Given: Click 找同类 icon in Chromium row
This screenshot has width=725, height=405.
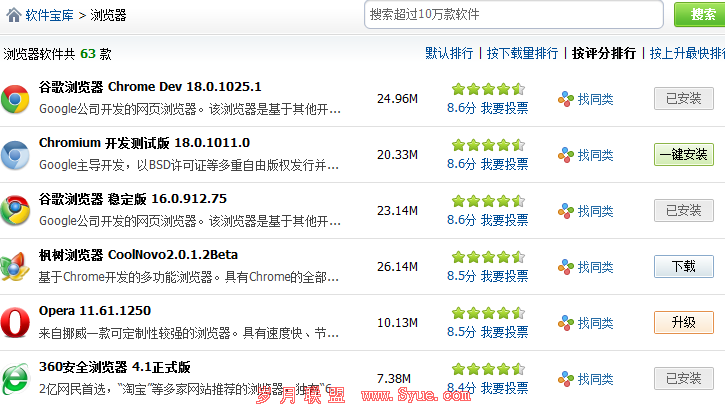Looking at the screenshot, I should click(x=565, y=155).
